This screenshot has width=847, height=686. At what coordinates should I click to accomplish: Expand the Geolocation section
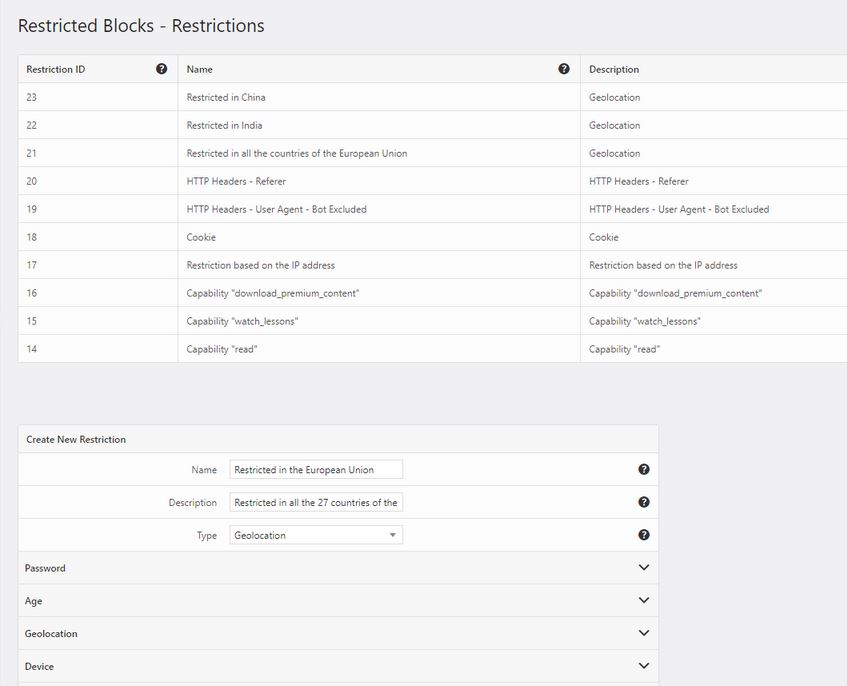(338, 633)
